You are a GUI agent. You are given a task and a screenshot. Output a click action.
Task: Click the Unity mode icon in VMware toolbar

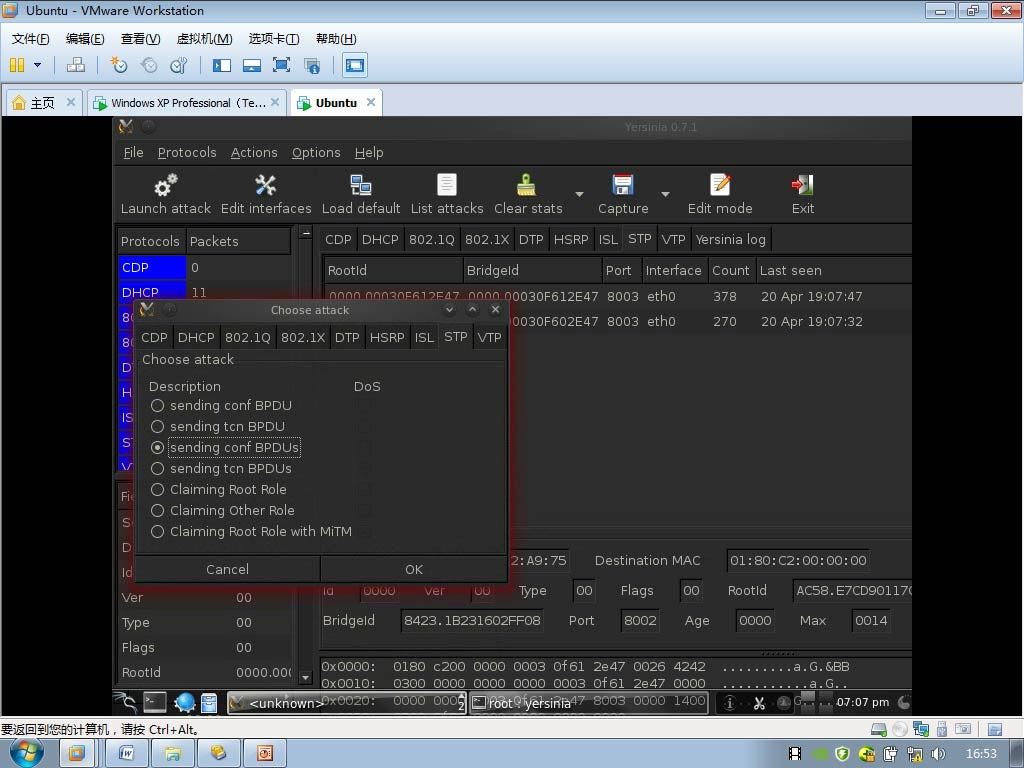[x=312, y=65]
